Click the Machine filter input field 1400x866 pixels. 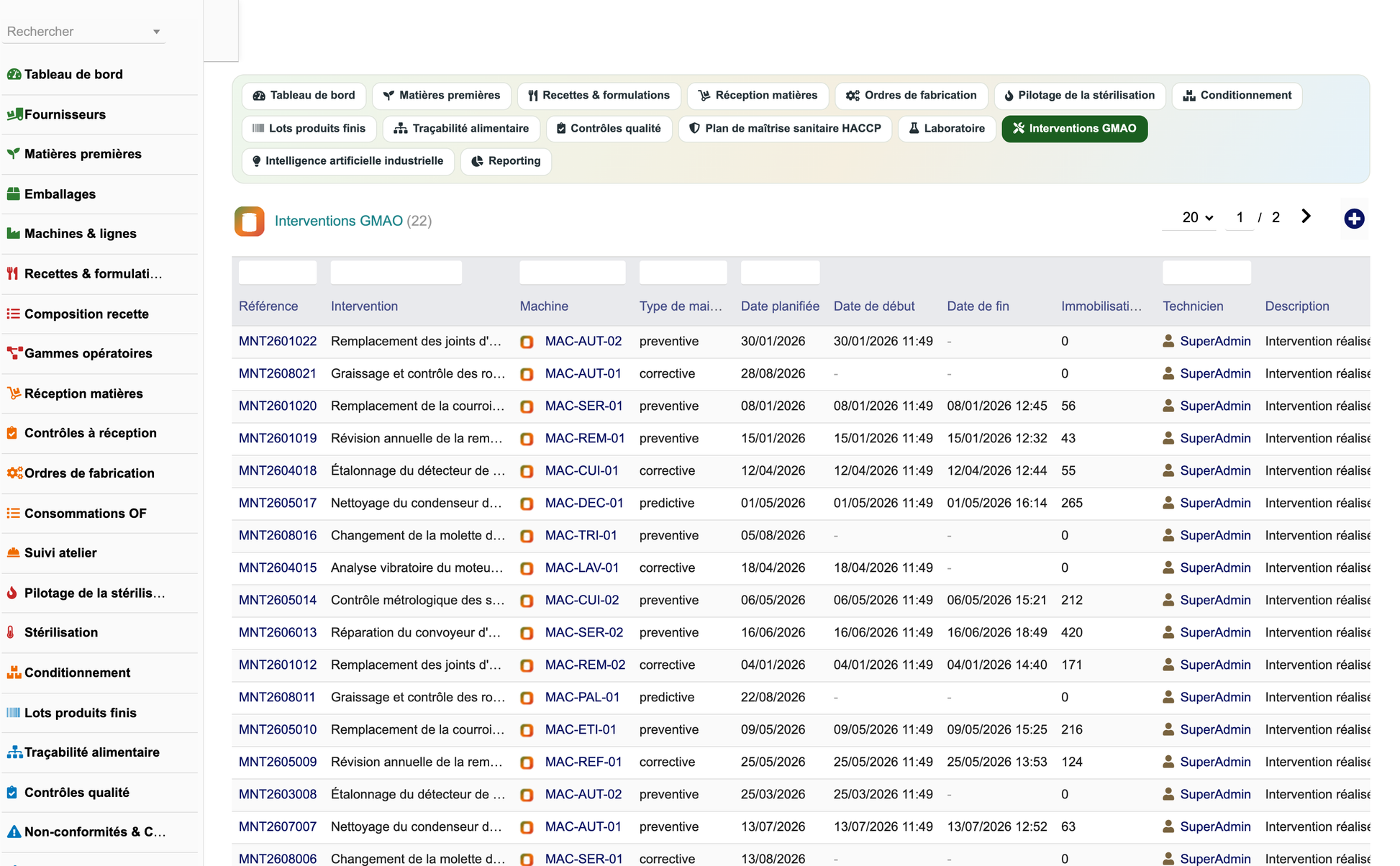pyautogui.click(x=573, y=273)
